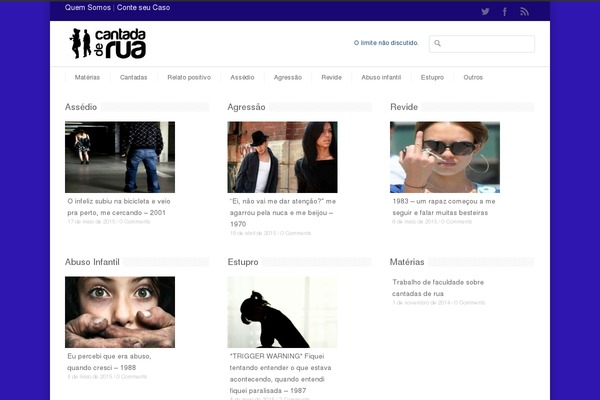Image resolution: width=600 pixels, height=400 pixels.
Task: Open the Assédio post thumbnail image
Action: (x=120, y=157)
